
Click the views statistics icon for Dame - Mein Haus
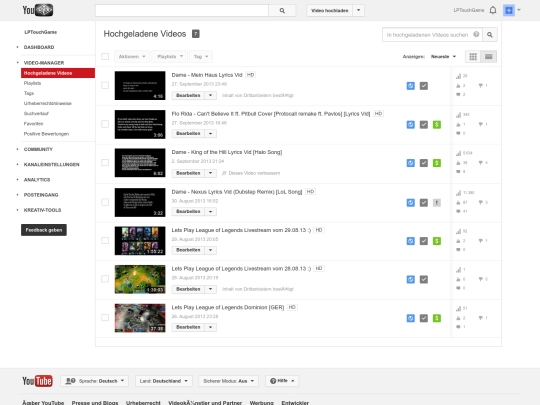[458, 76]
